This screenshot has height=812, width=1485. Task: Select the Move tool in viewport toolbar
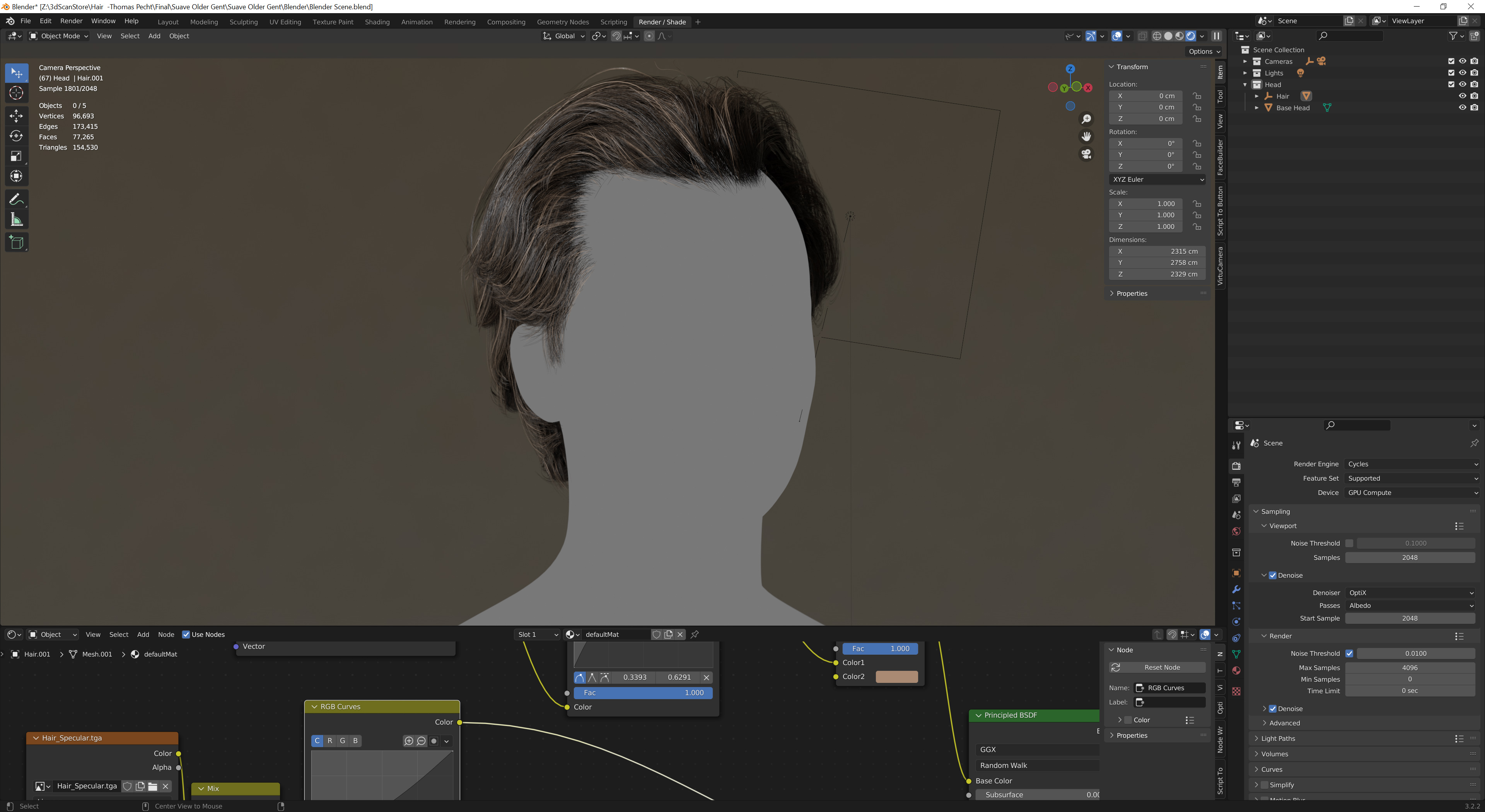pyautogui.click(x=16, y=116)
